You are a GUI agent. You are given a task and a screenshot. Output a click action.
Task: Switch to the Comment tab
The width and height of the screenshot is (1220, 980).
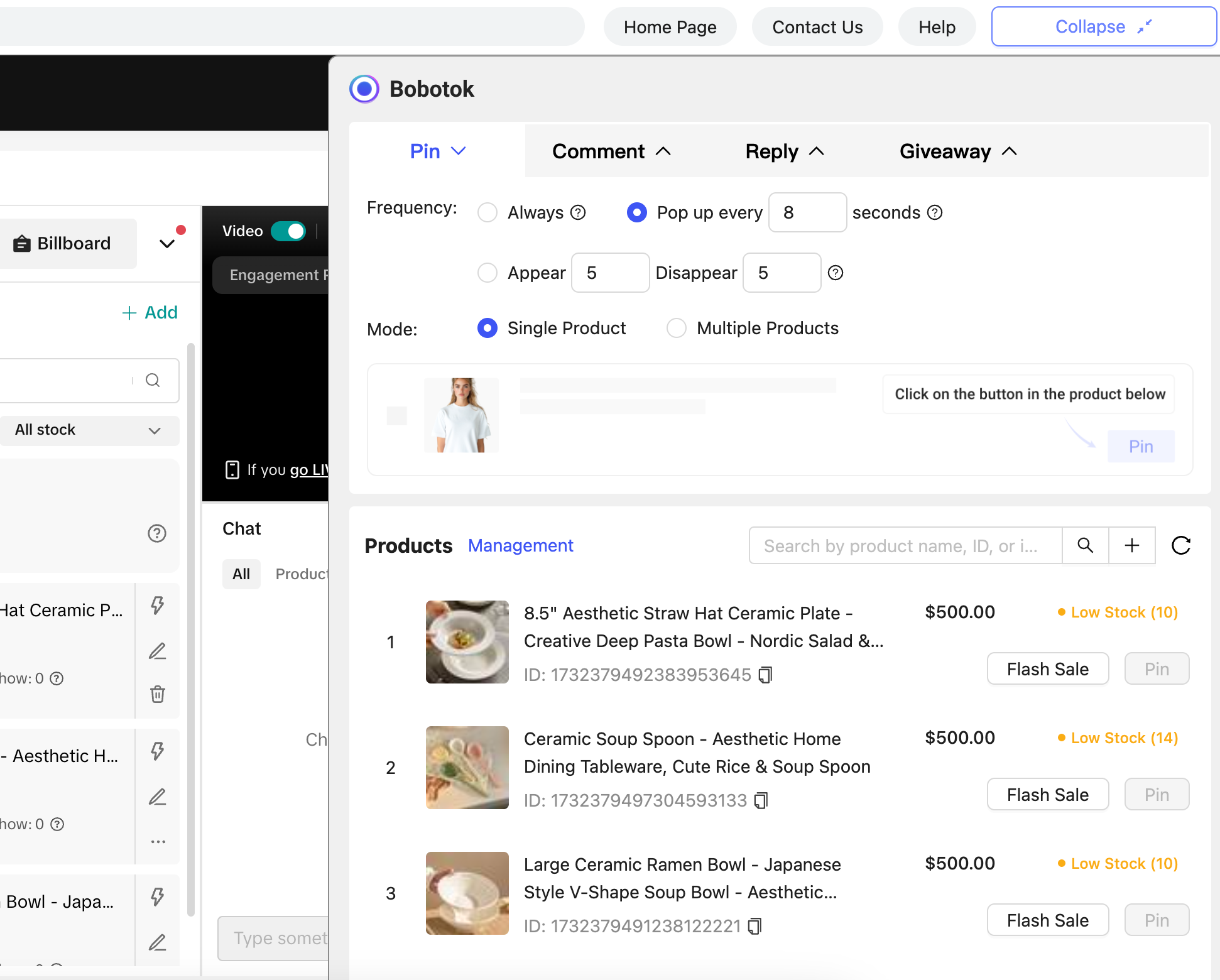click(611, 151)
